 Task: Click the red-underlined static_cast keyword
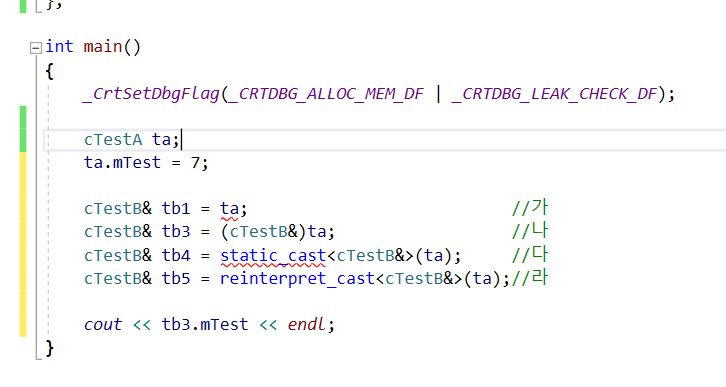click(273, 256)
